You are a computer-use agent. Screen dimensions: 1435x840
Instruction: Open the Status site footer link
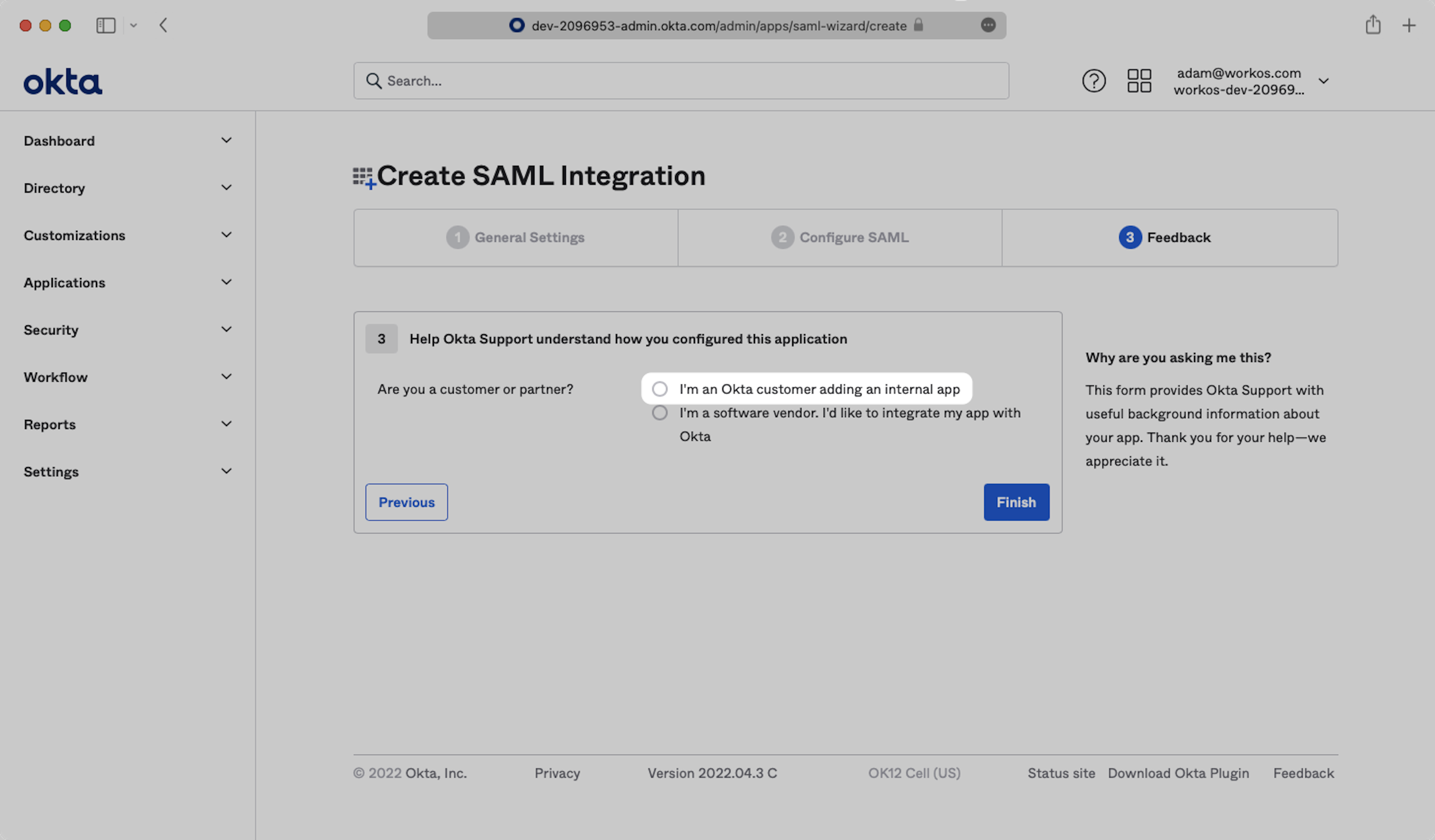[1061, 773]
